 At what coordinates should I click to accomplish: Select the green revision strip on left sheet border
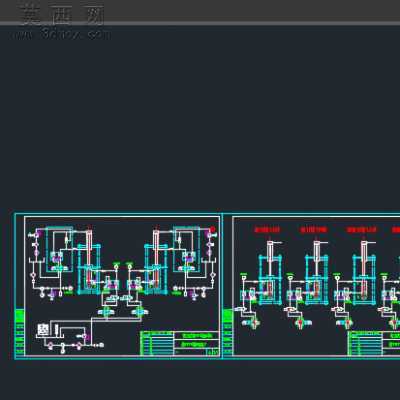(x=20, y=332)
